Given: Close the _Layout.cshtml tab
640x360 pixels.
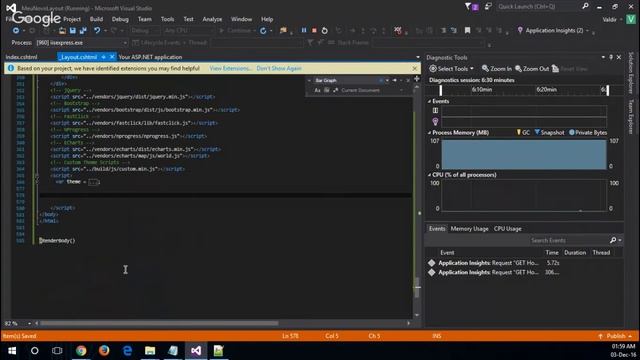Looking at the screenshot, I should (x=112, y=57).
